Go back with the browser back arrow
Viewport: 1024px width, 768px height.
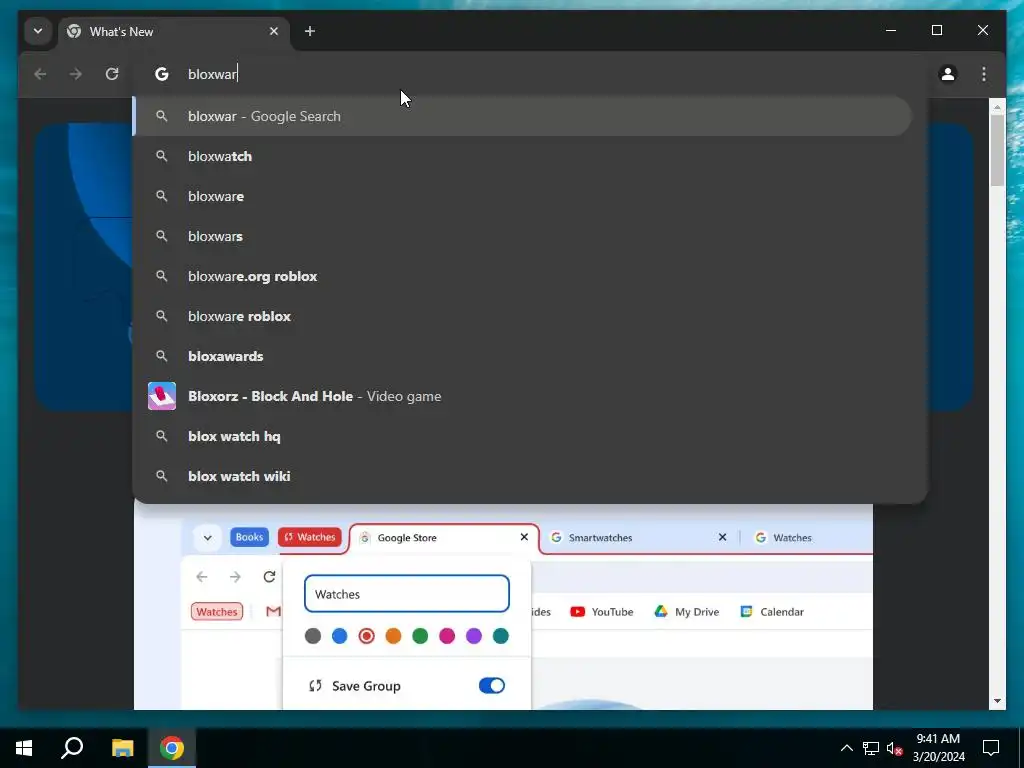40,74
